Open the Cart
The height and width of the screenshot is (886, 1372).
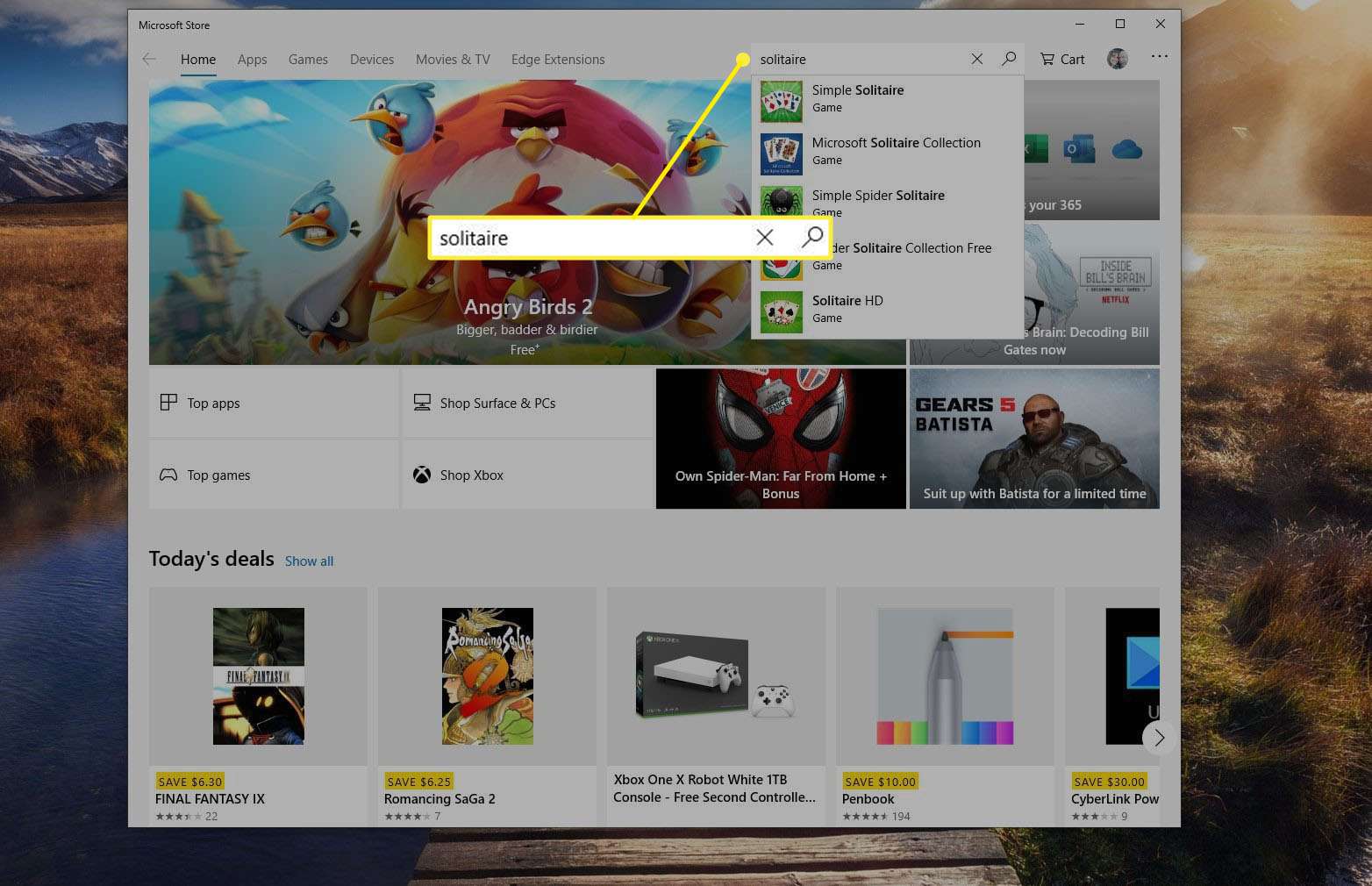1062,59
